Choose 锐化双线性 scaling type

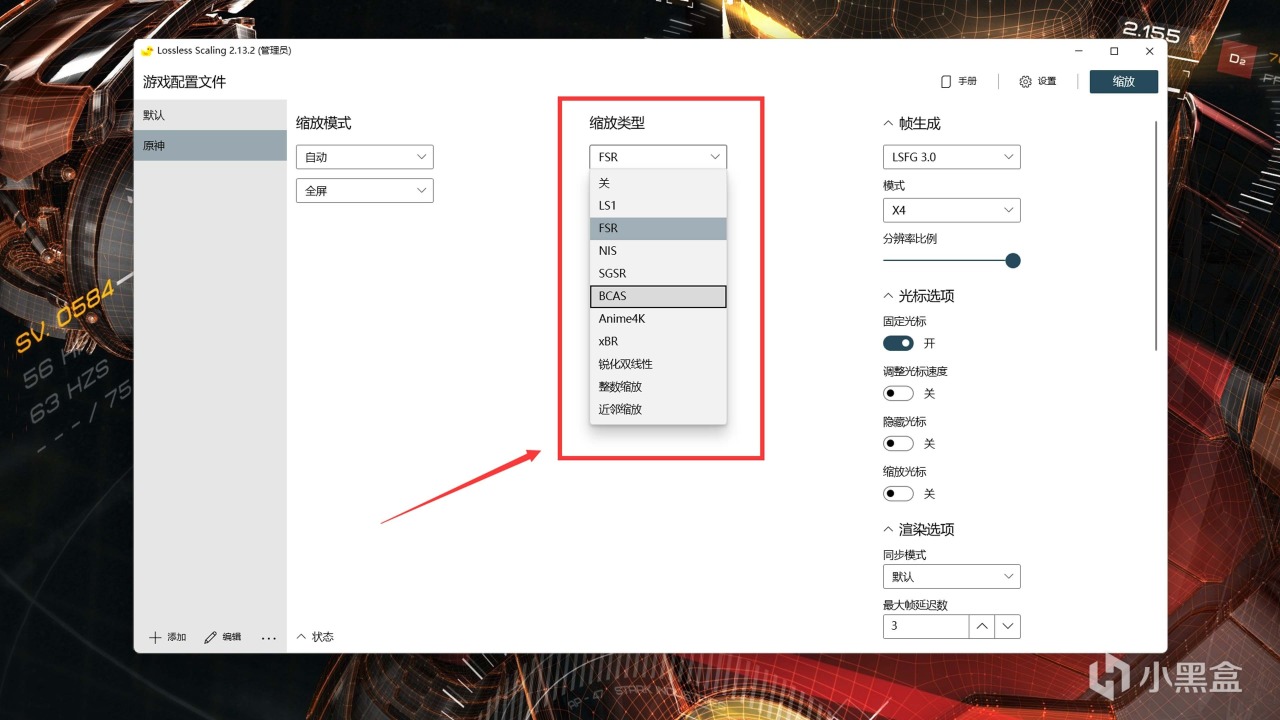[x=658, y=364]
